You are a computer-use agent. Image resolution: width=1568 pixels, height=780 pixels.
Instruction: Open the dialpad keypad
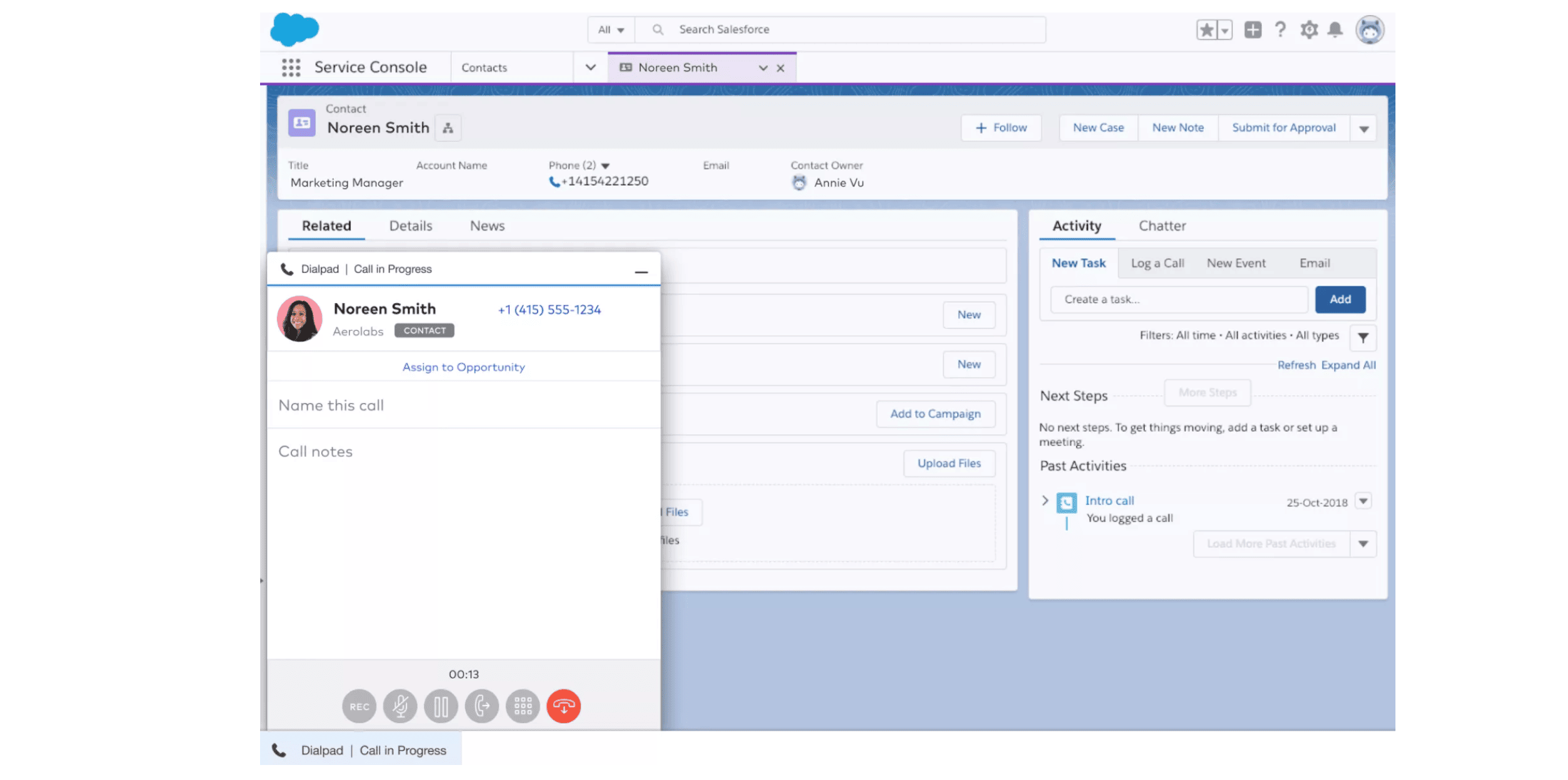[523, 706]
